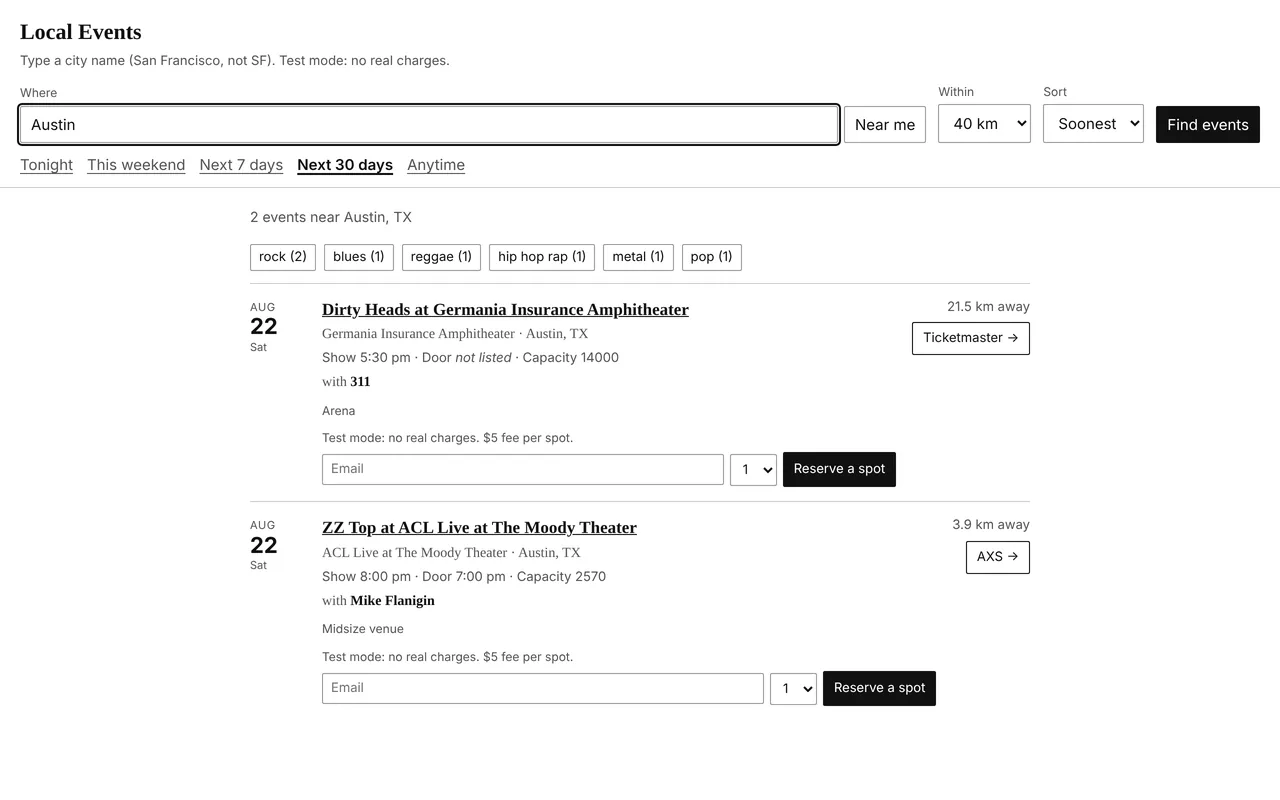Click the Arena venue label
Screen dimensions: 1280x800
tap(339, 411)
